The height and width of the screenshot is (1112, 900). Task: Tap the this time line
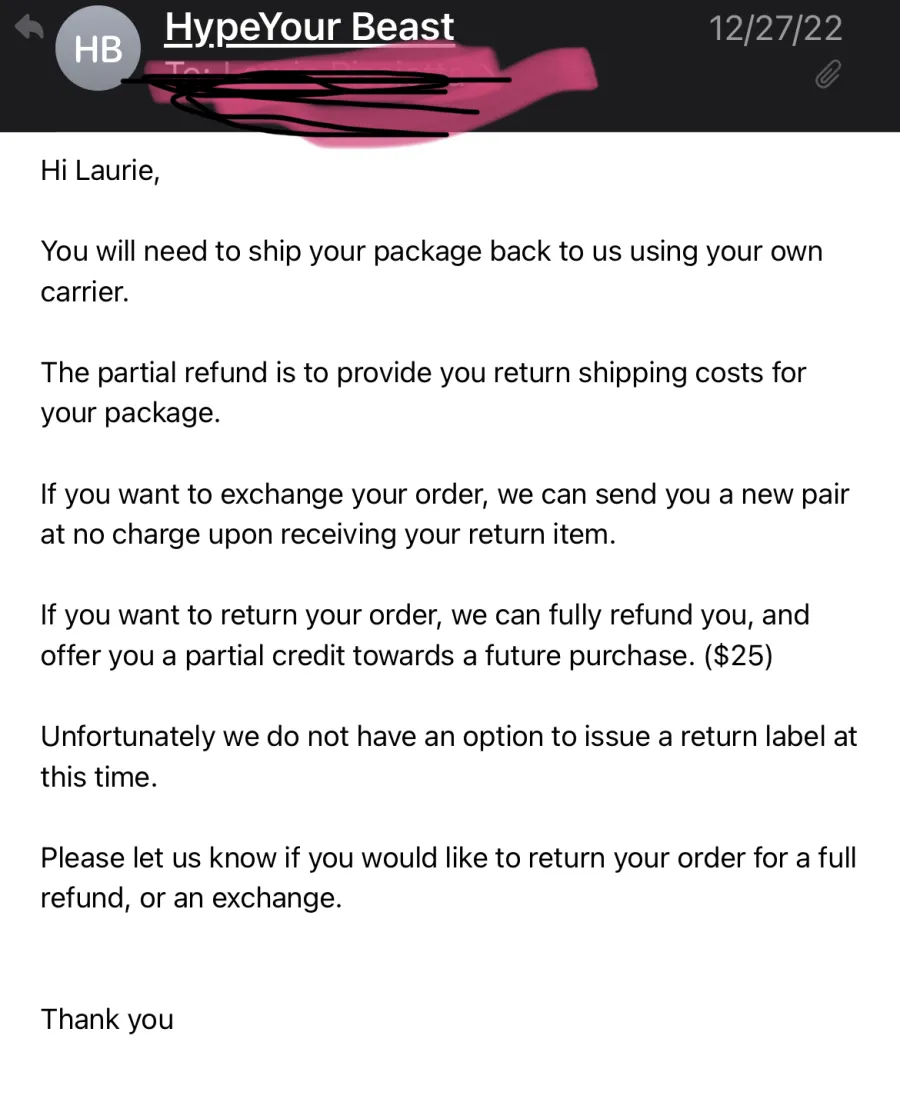pos(99,777)
